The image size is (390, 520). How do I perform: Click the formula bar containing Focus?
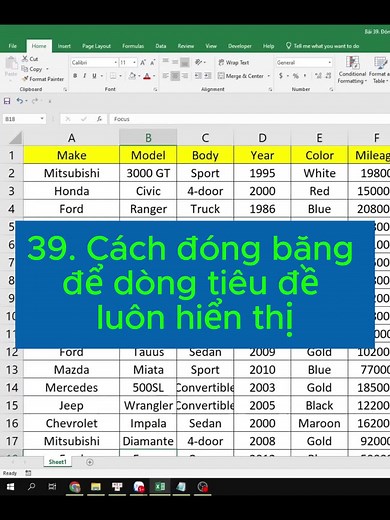pyautogui.click(x=250, y=119)
